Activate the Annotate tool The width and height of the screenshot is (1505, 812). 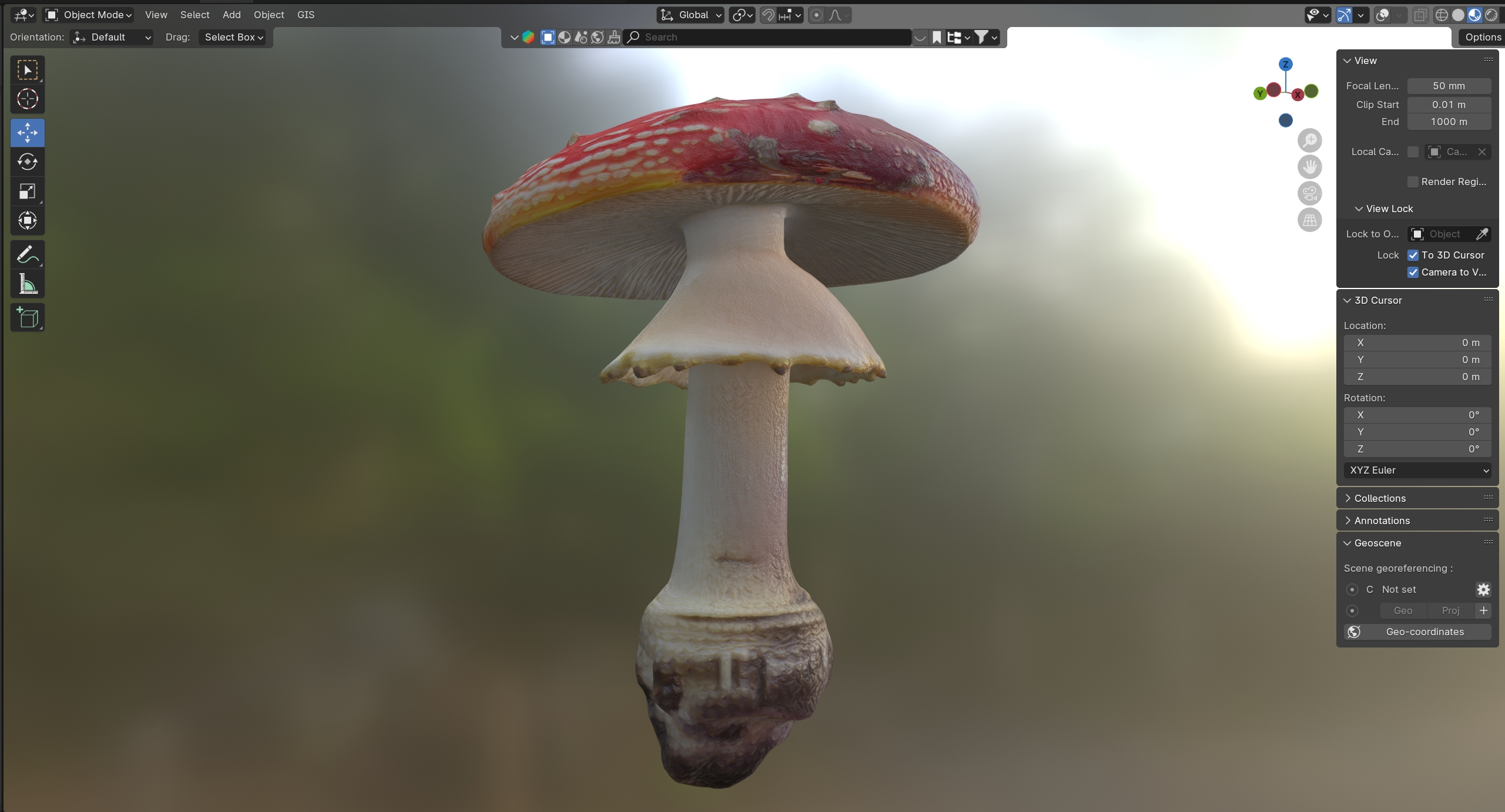tap(27, 254)
